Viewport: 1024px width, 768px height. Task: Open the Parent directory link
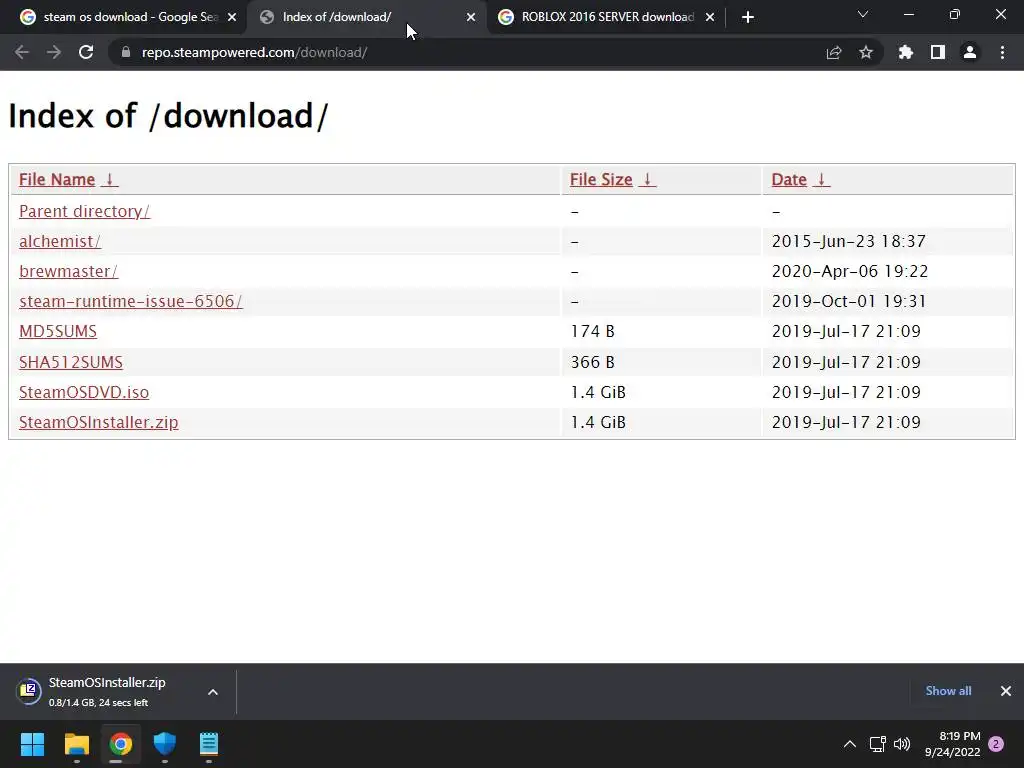tap(84, 212)
